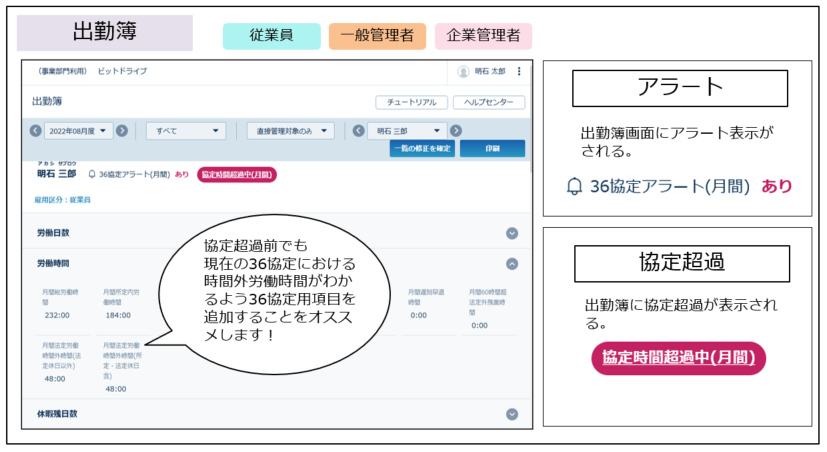Expand the 労働日数 section
827x452 pixels.
[512, 233]
